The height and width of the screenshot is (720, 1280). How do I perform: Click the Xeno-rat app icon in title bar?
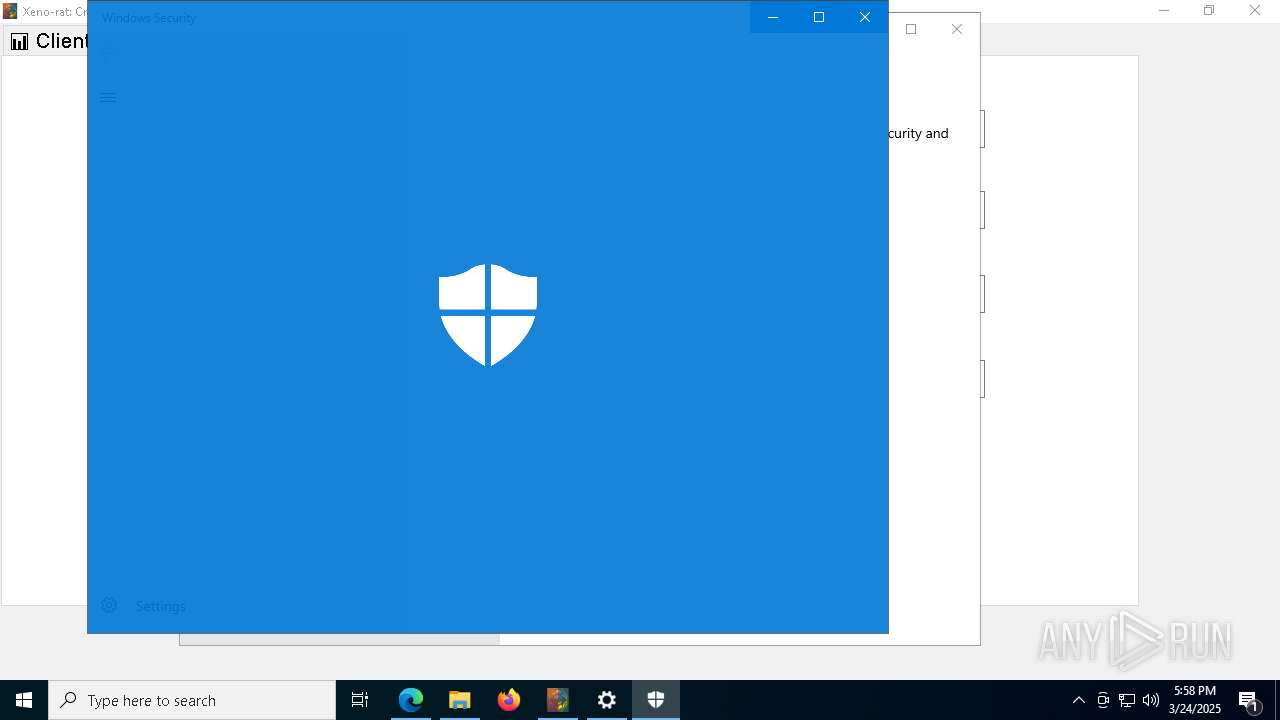[10, 11]
